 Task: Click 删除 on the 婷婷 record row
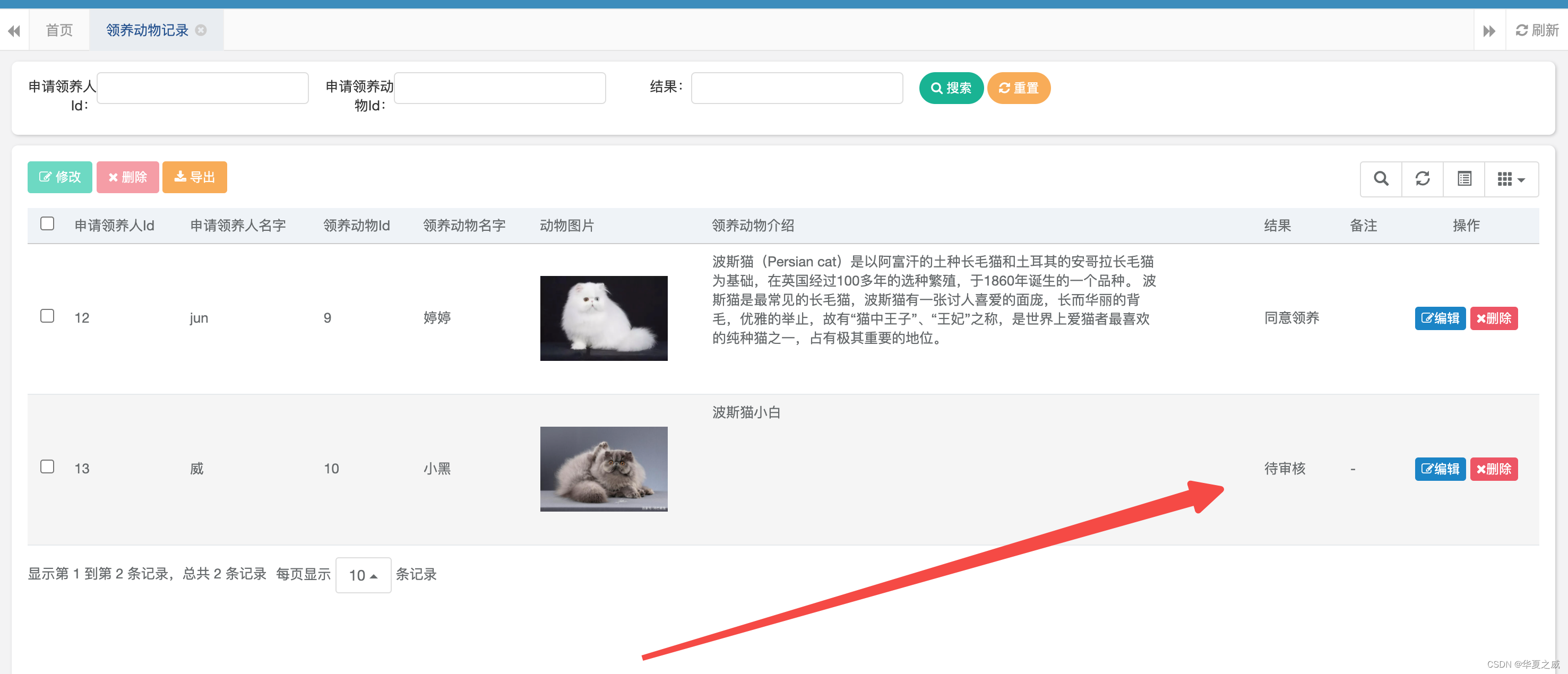click(x=1493, y=318)
